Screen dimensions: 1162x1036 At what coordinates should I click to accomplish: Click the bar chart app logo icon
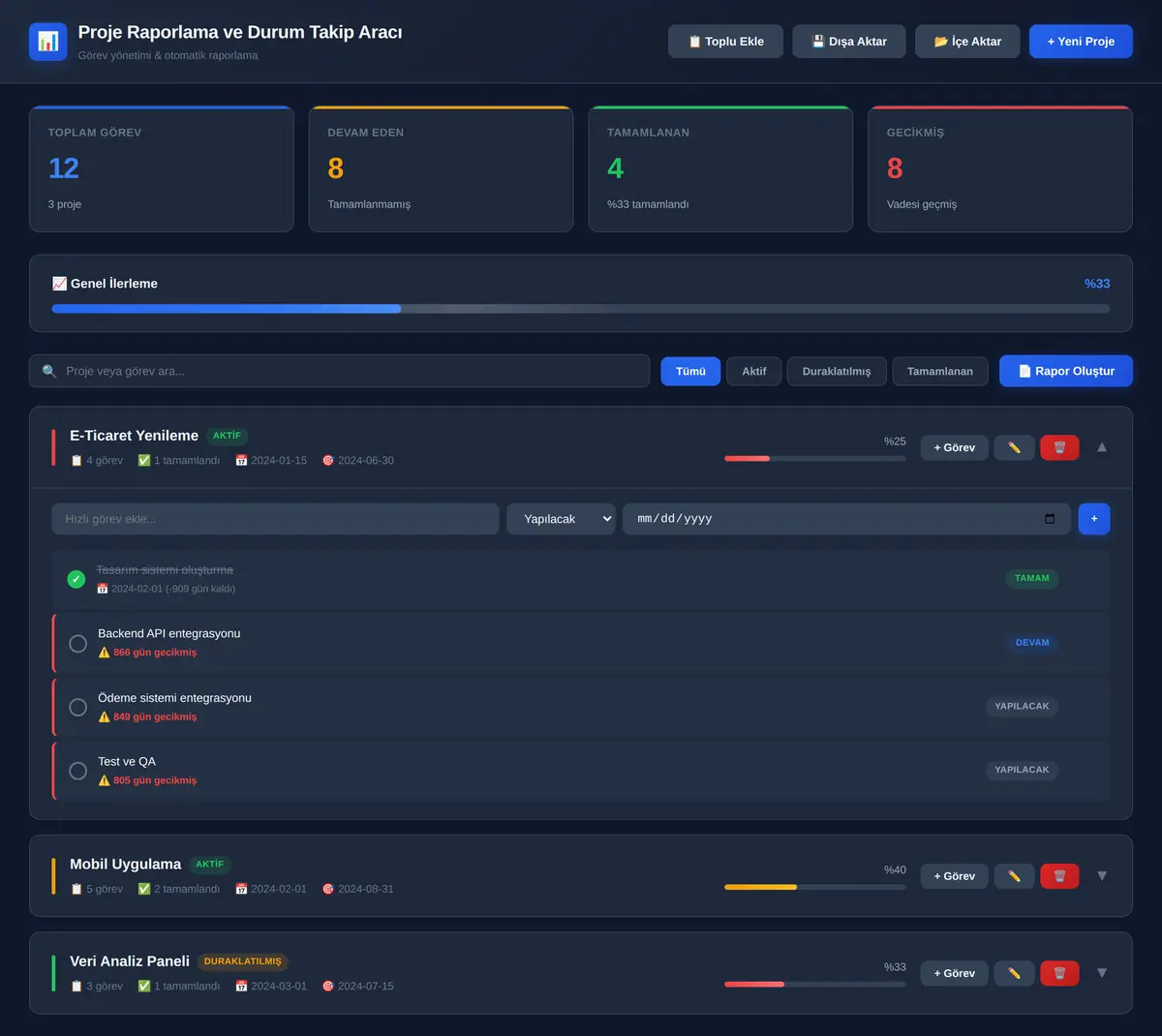(48, 42)
